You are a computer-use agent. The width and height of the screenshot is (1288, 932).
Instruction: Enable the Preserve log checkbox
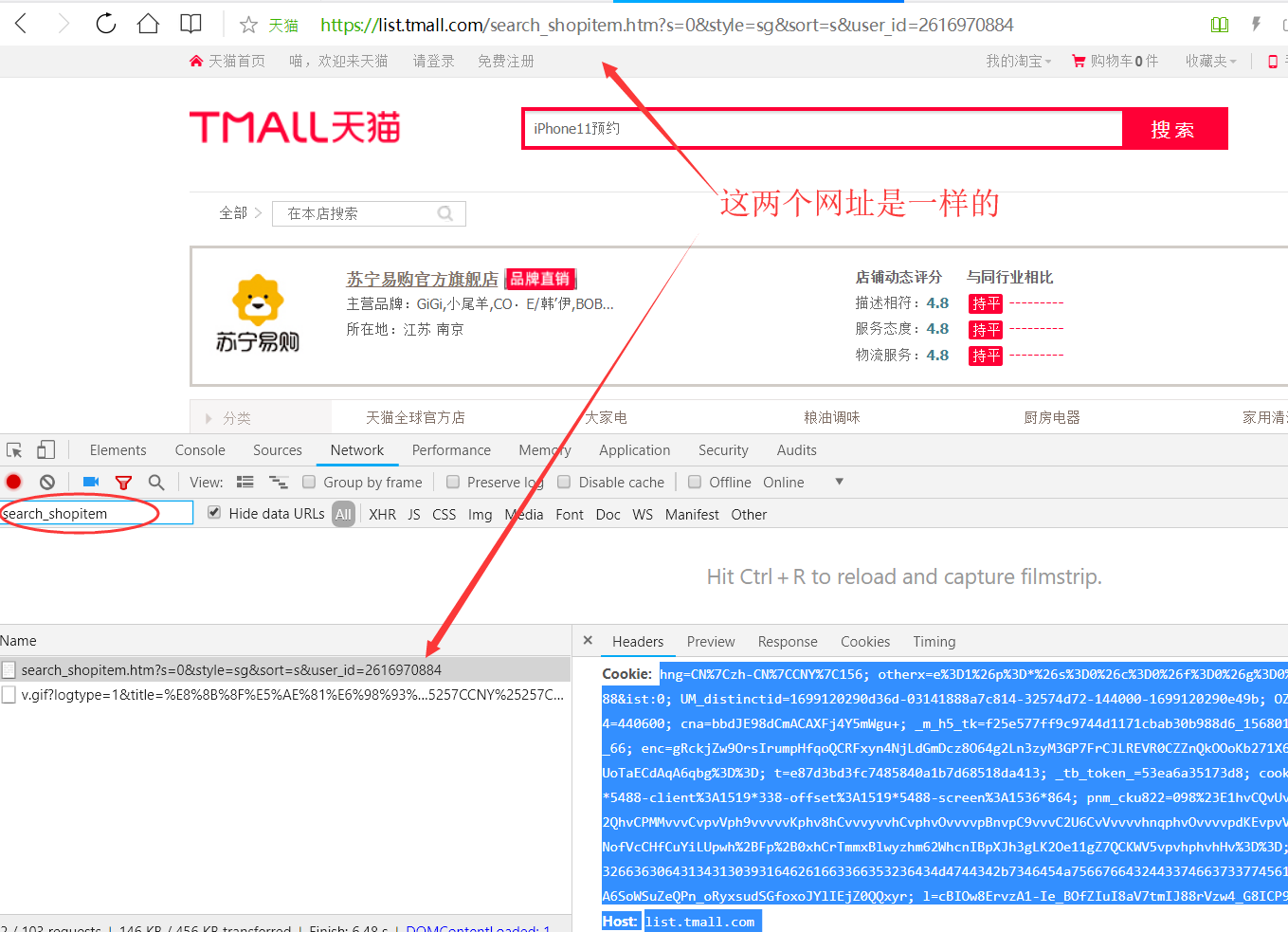(x=453, y=482)
